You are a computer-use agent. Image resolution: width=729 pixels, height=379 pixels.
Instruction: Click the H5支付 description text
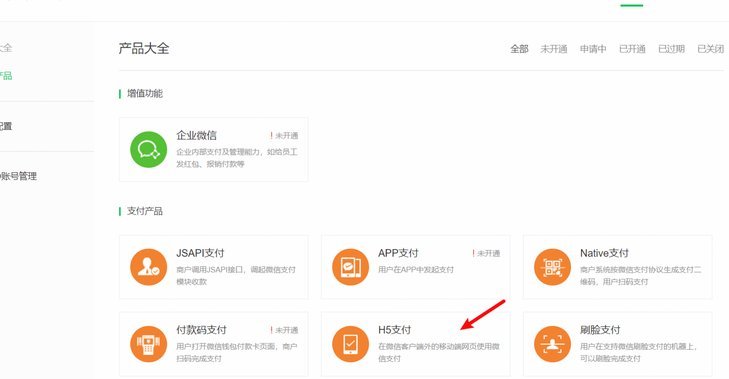click(x=438, y=352)
